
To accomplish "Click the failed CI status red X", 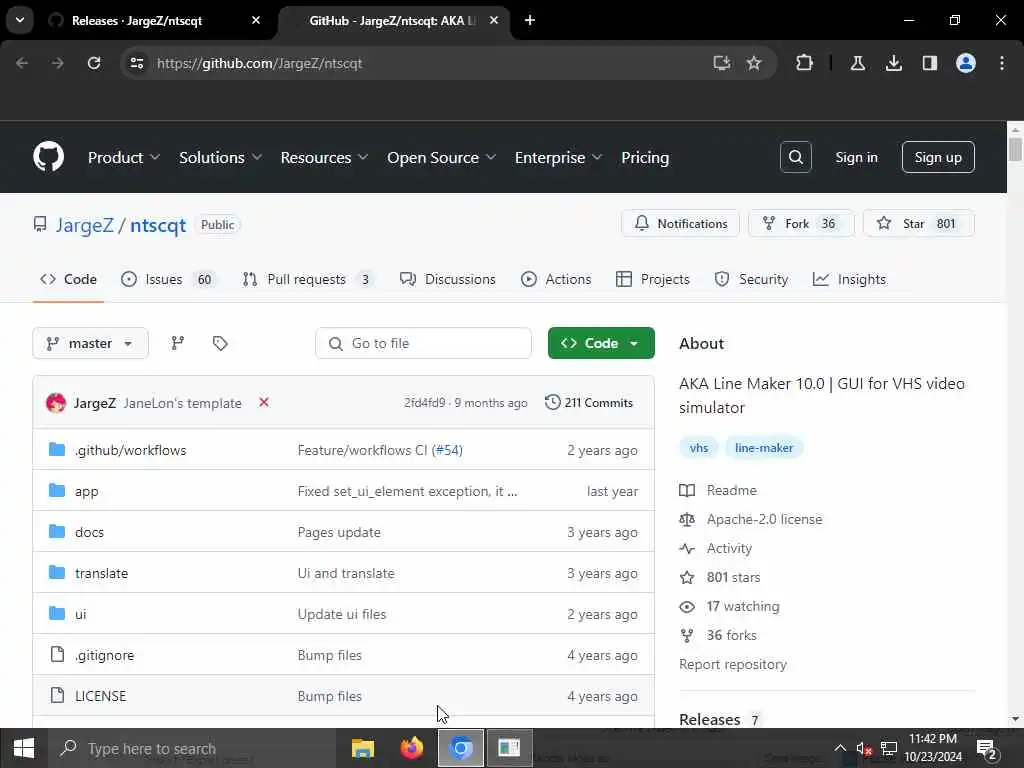I will coord(264,402).
